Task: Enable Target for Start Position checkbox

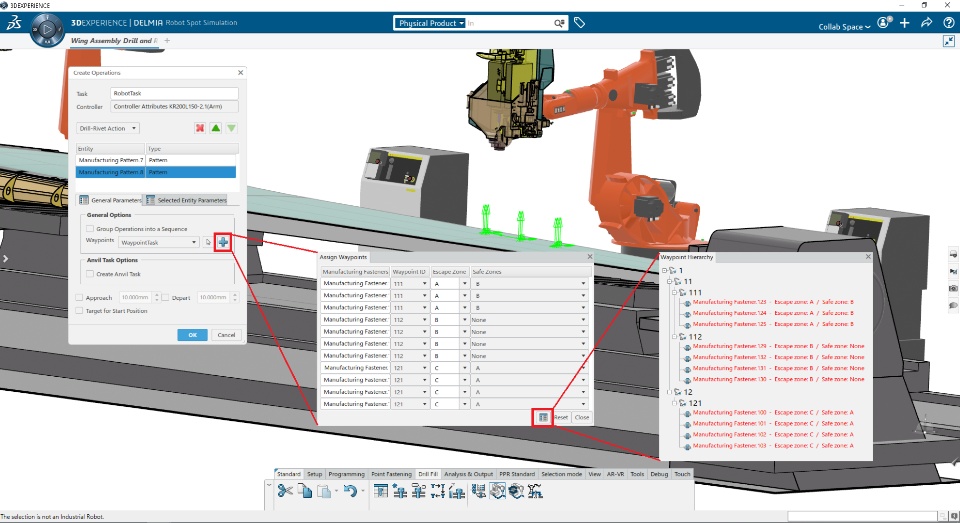Action: tap(79, 310)
